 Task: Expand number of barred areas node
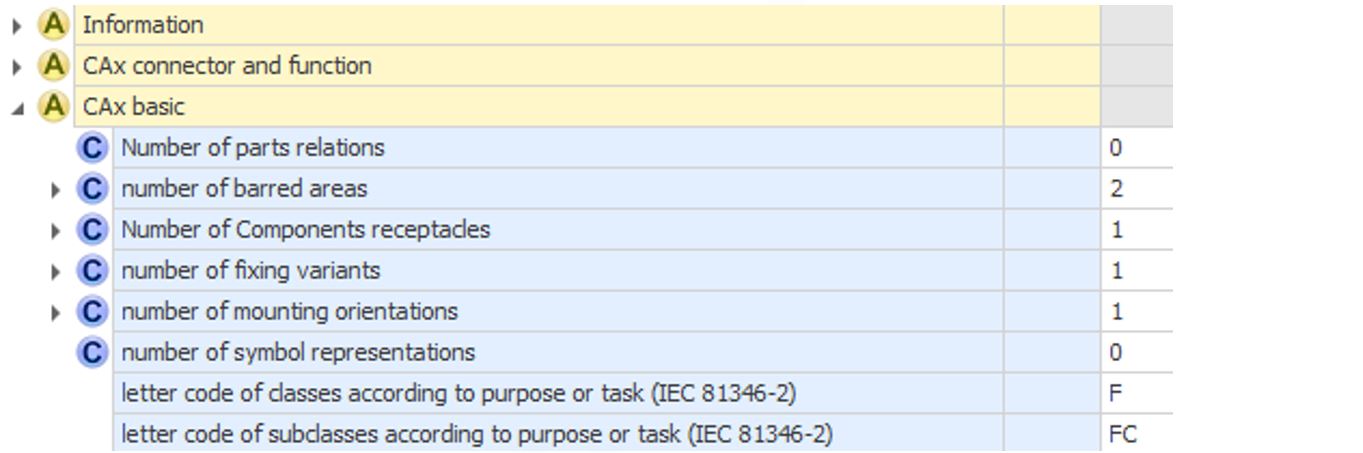pyautogui.click(x=56, y=190)
